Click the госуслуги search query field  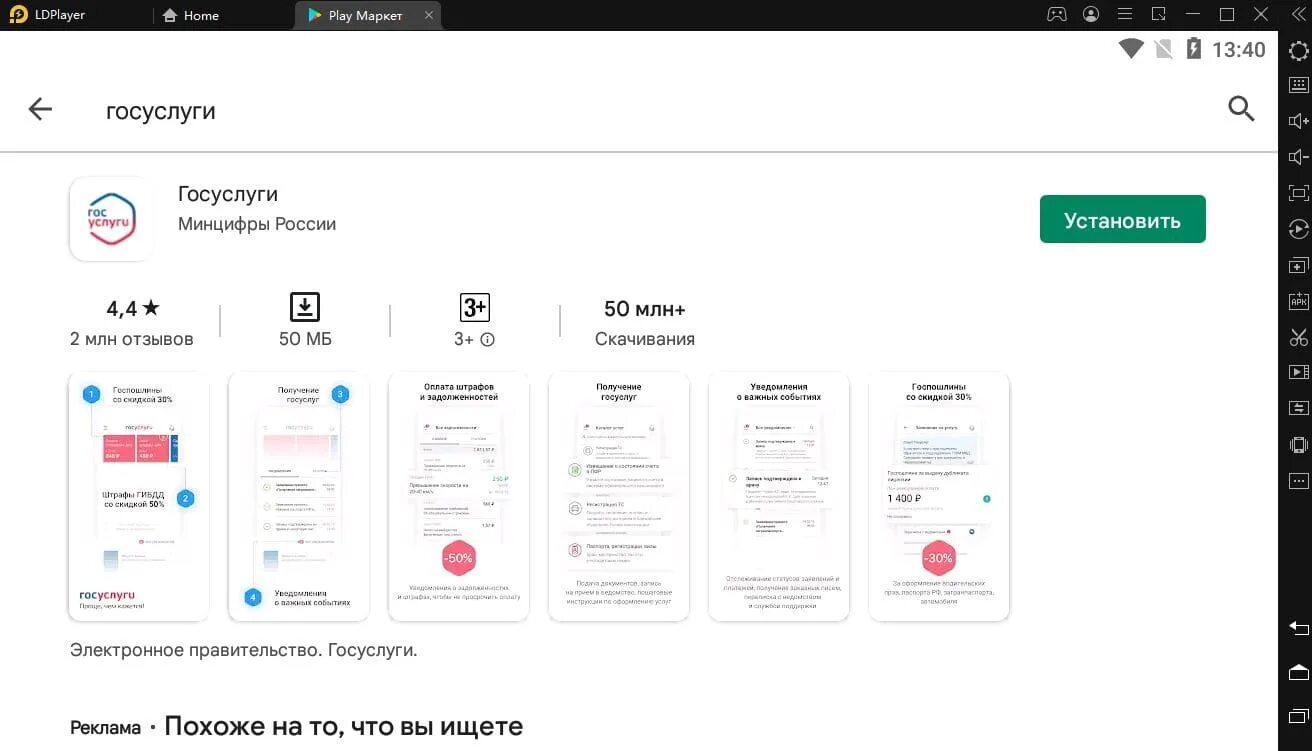pos(161,111)
